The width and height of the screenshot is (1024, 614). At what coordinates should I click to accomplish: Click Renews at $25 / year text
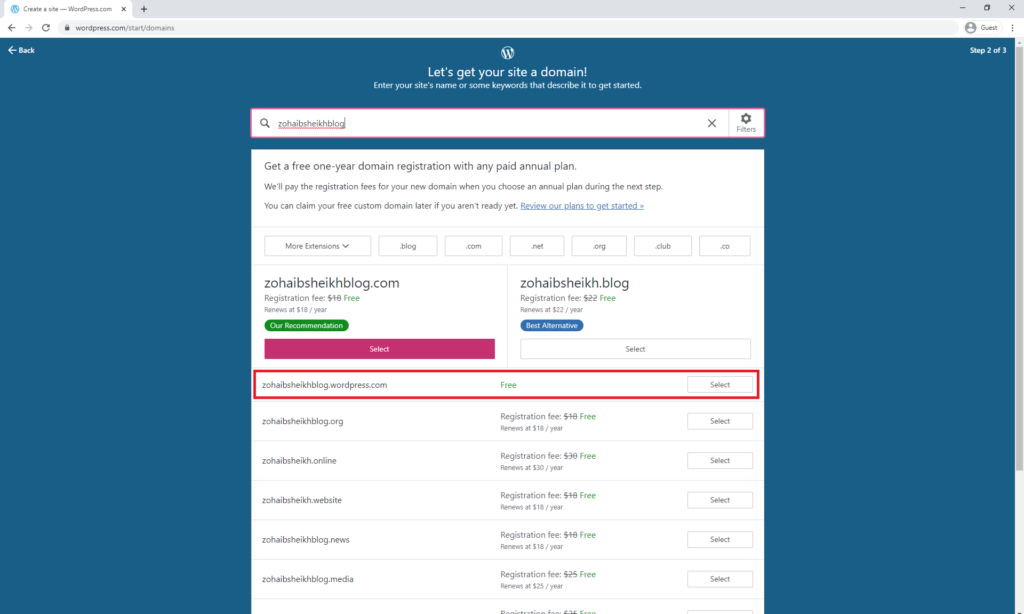(x=532, y=586)
